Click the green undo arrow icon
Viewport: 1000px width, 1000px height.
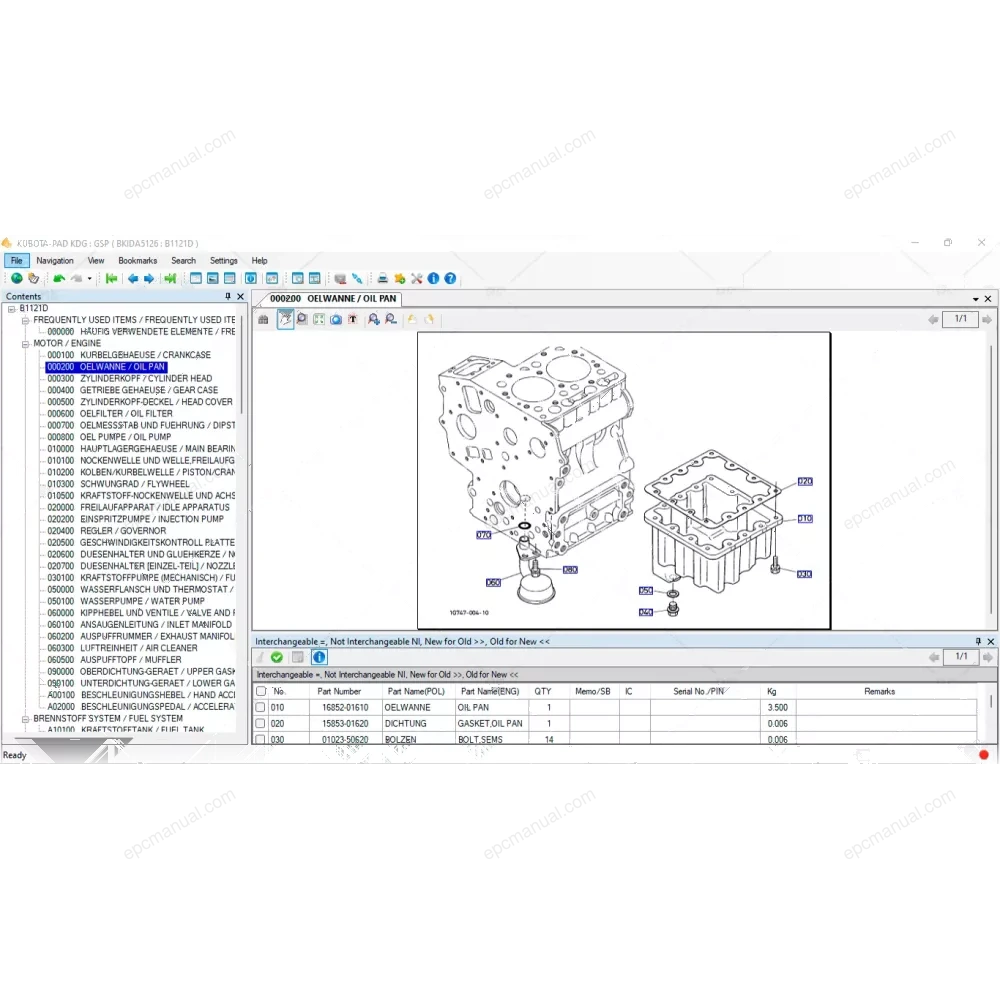59,279
